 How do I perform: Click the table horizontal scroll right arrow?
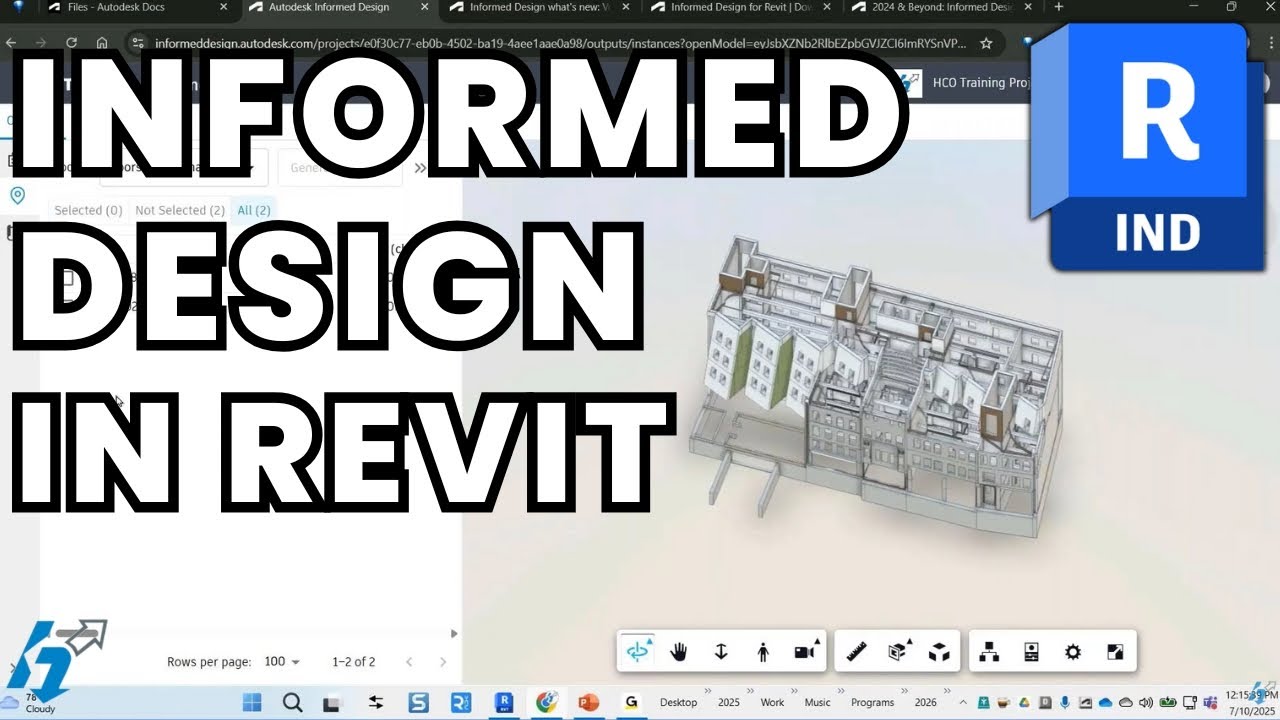(454, 633)
